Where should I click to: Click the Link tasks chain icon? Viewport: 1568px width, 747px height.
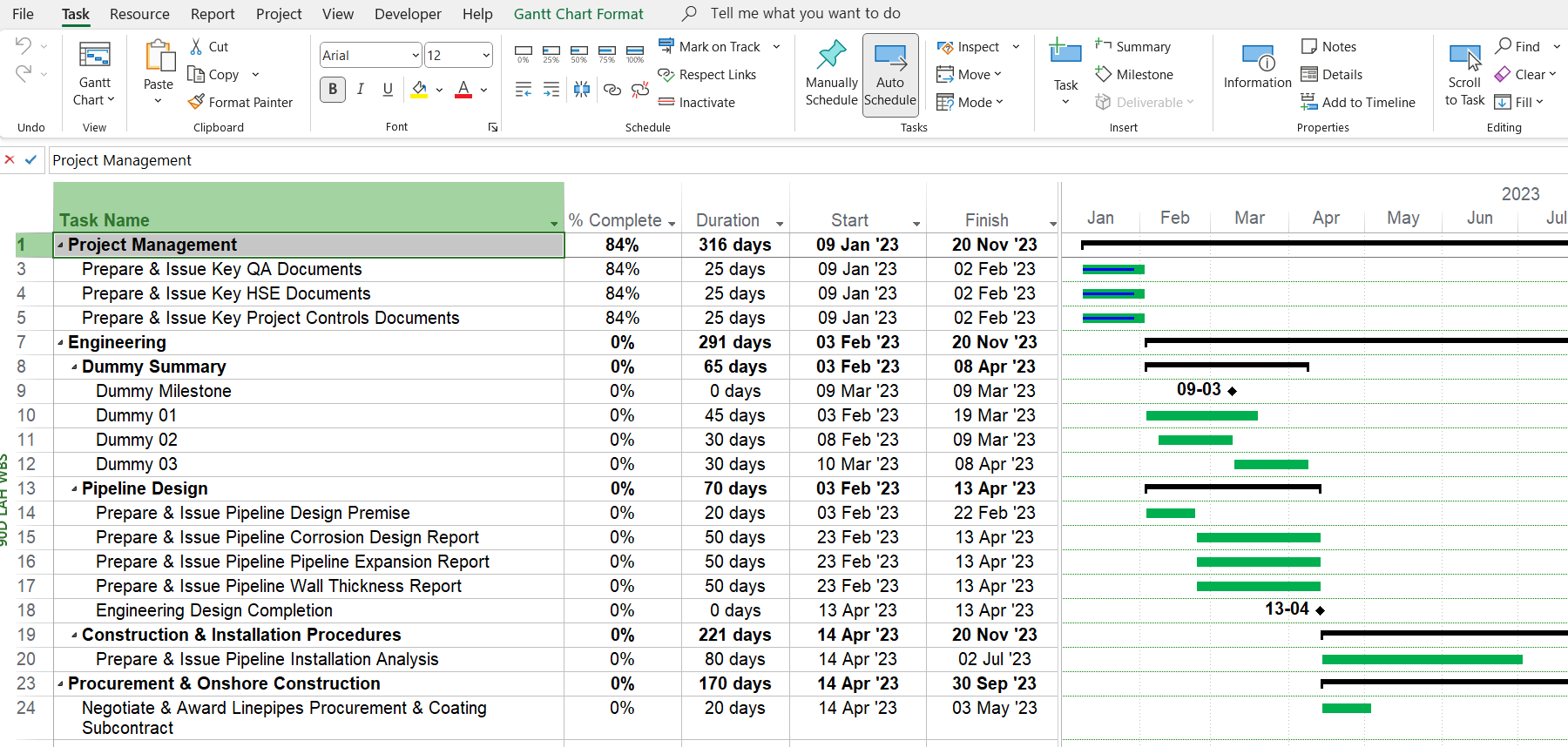click(x=612, y=89)
